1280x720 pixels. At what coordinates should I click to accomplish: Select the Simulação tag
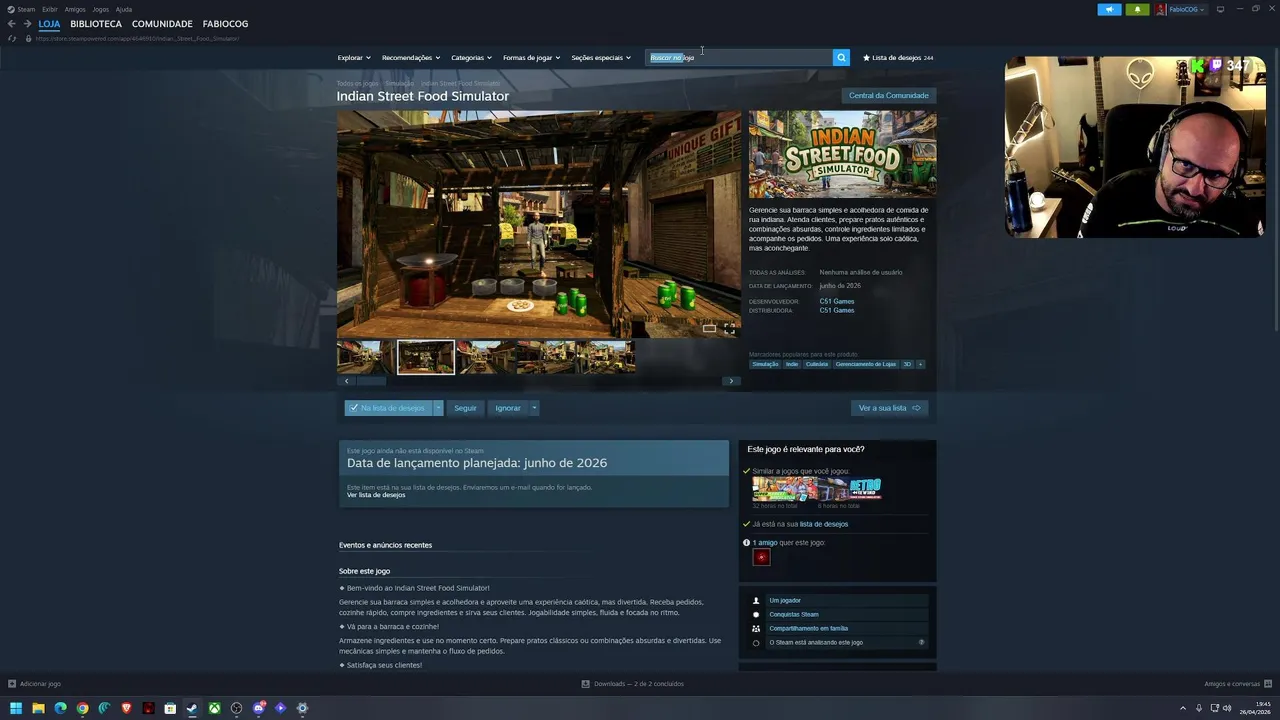click(765, 364)
